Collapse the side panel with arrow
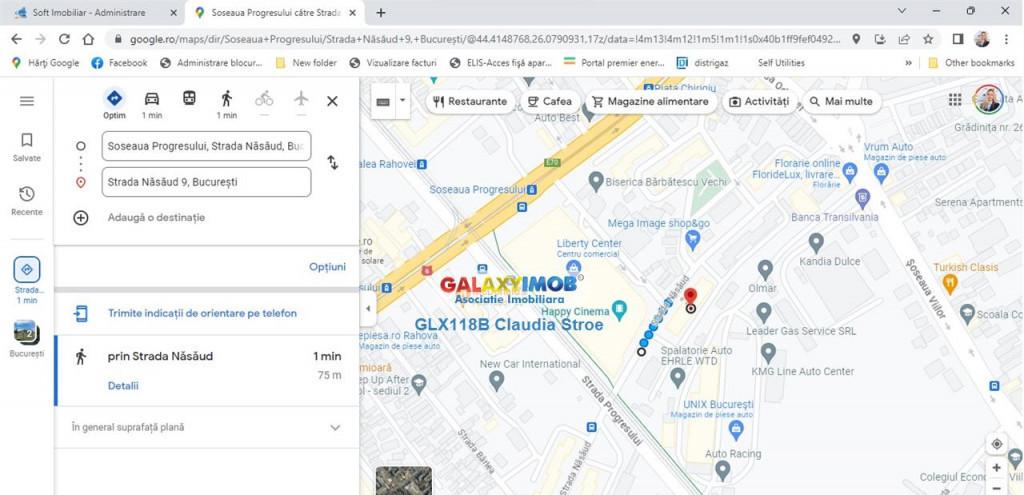Screen dimensions: 1024x495 coord(368,309)
